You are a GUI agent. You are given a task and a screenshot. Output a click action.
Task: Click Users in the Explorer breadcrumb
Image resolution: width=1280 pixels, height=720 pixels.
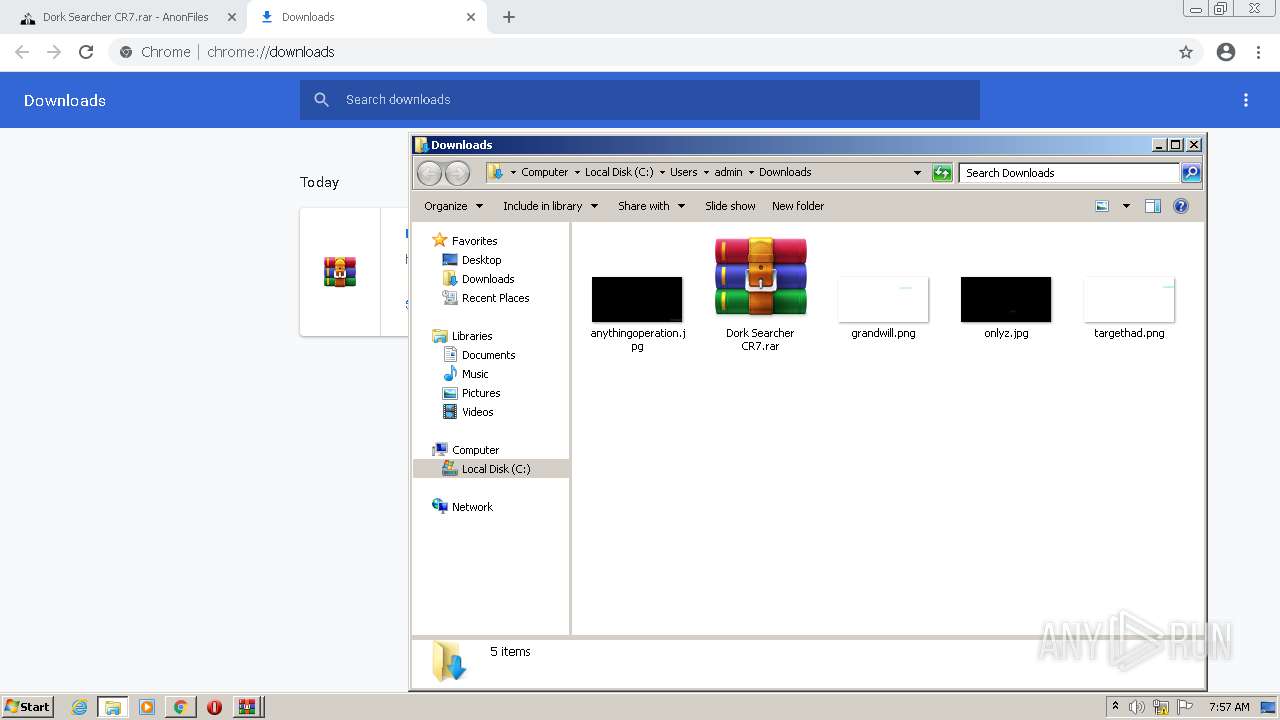pos(683,172)
